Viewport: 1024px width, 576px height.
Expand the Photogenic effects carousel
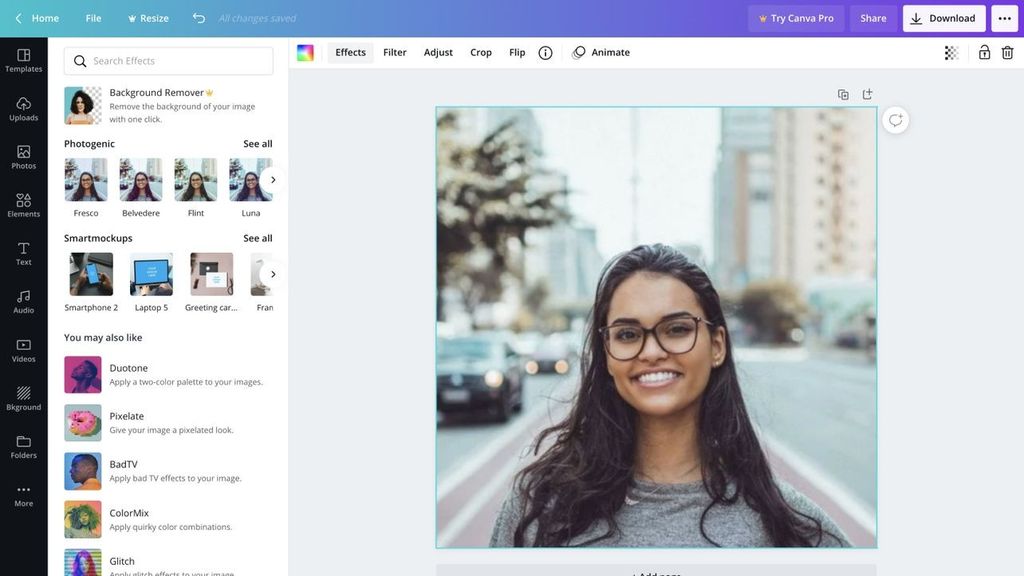(x=271, y=177)
